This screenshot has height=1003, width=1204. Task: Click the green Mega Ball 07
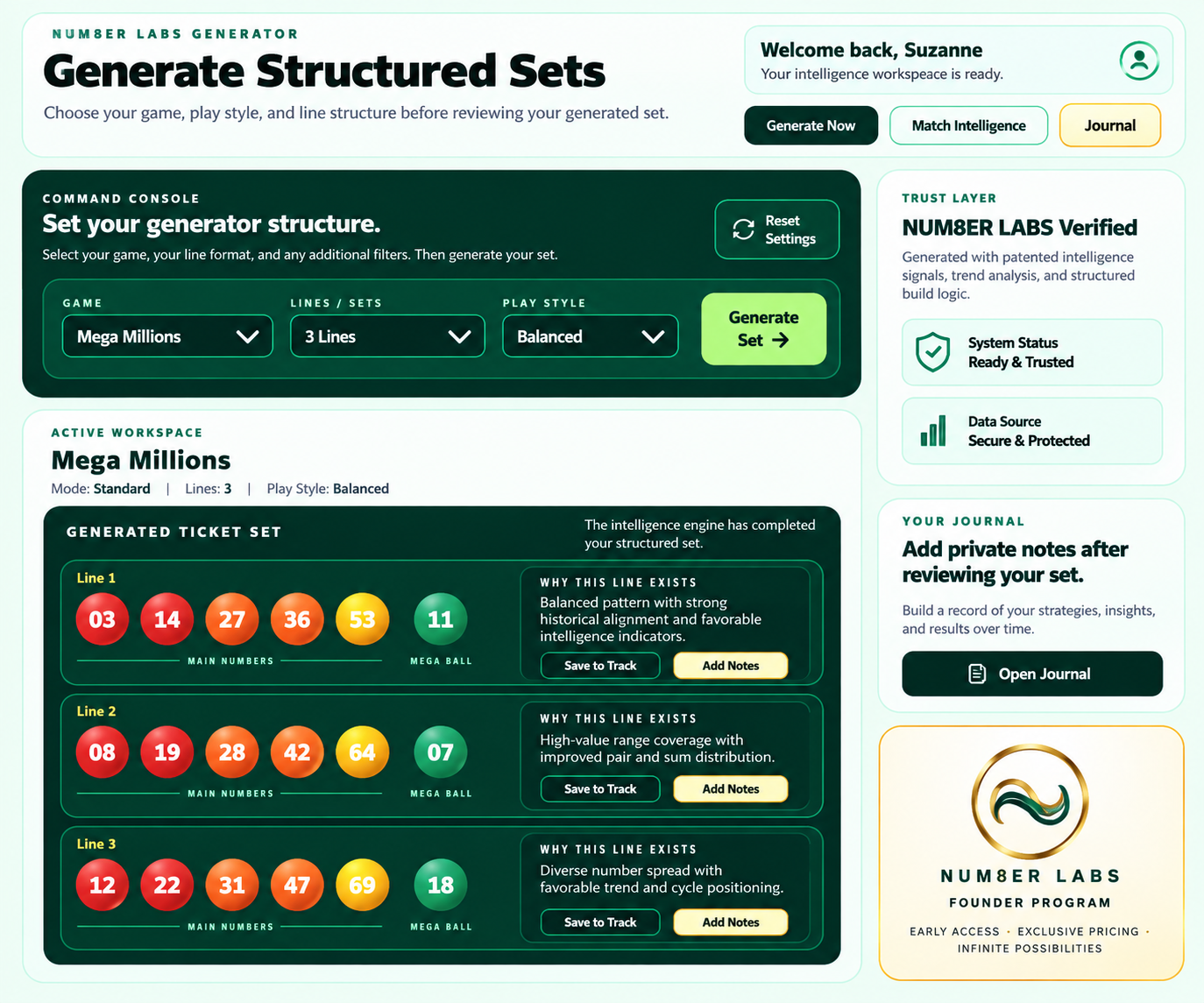[440, 752]
